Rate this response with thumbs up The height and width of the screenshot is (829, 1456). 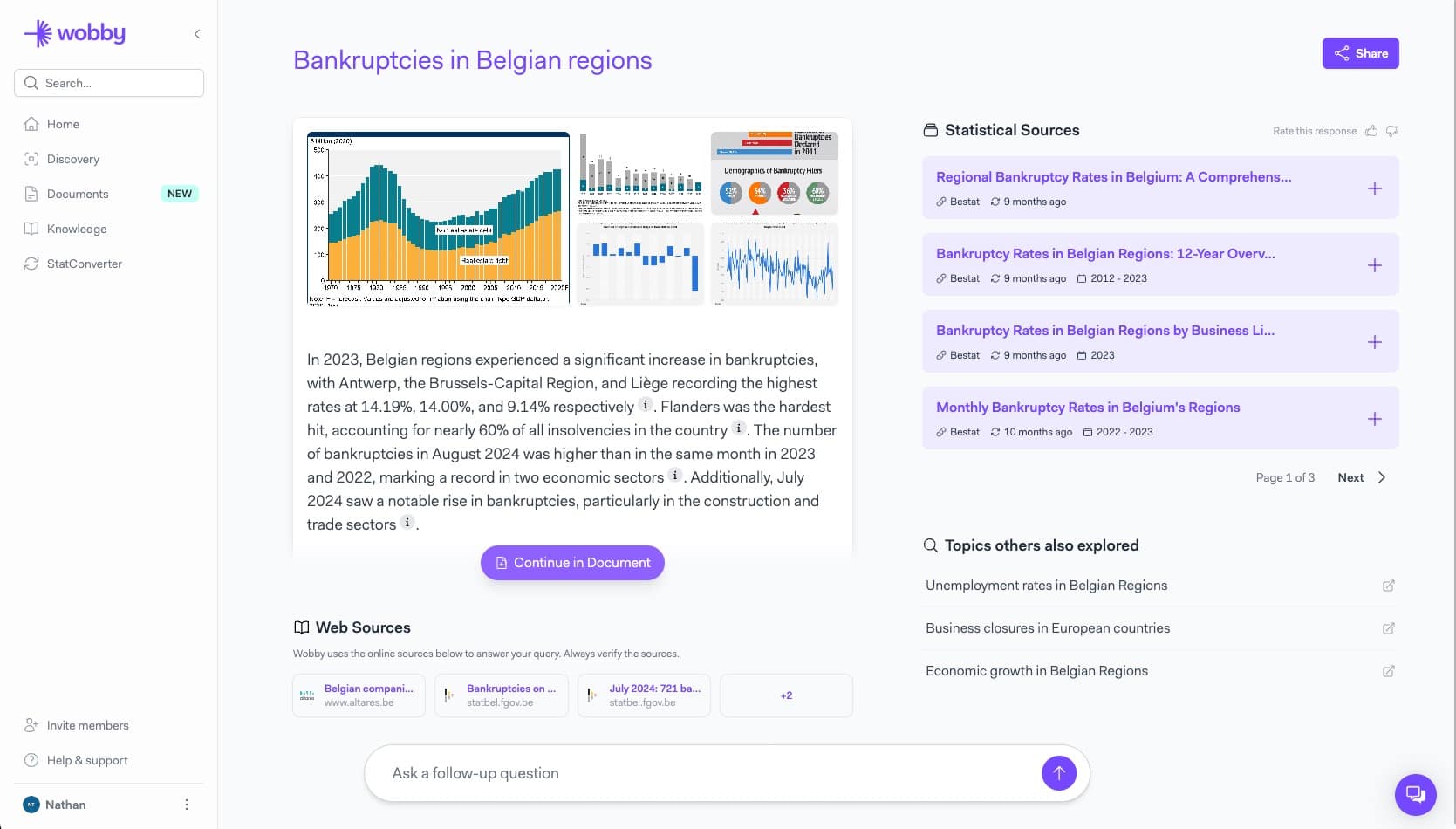pyautogui.click(x=1371, y=130)
